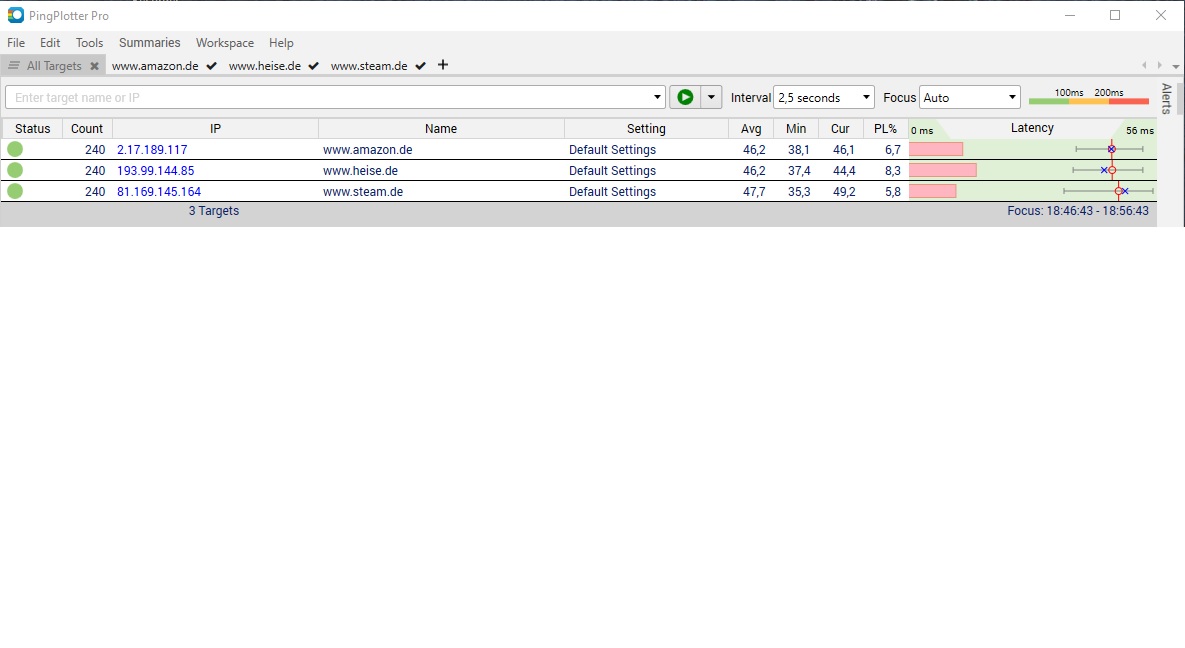
Task: Click the 100ms 200ms latency color scale
Action: point(1089,96)
